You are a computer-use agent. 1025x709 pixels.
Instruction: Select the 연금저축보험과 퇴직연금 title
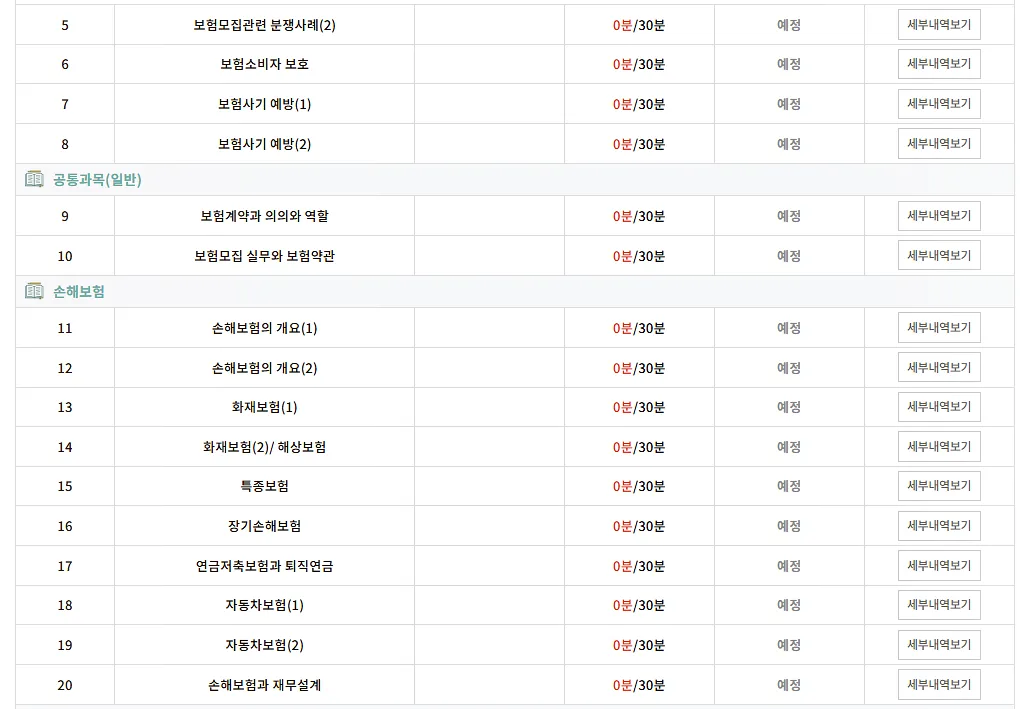(261, 565)
